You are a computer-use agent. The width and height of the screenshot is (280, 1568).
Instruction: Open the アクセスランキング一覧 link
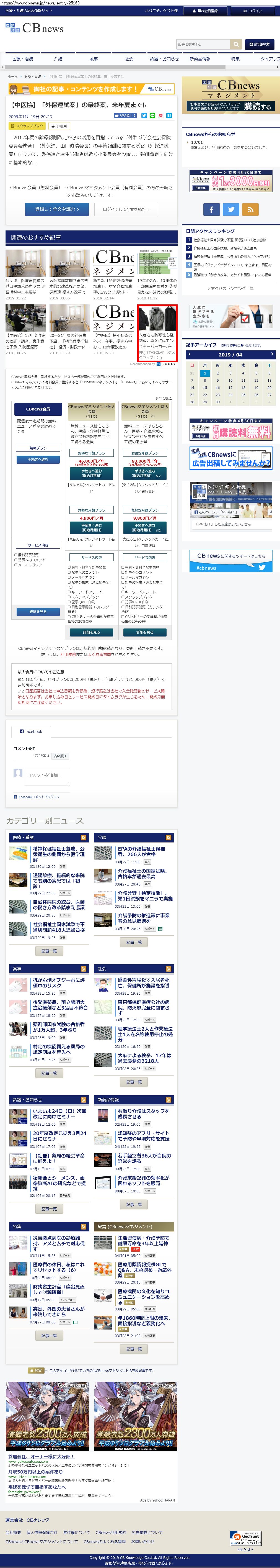(230, 289)
